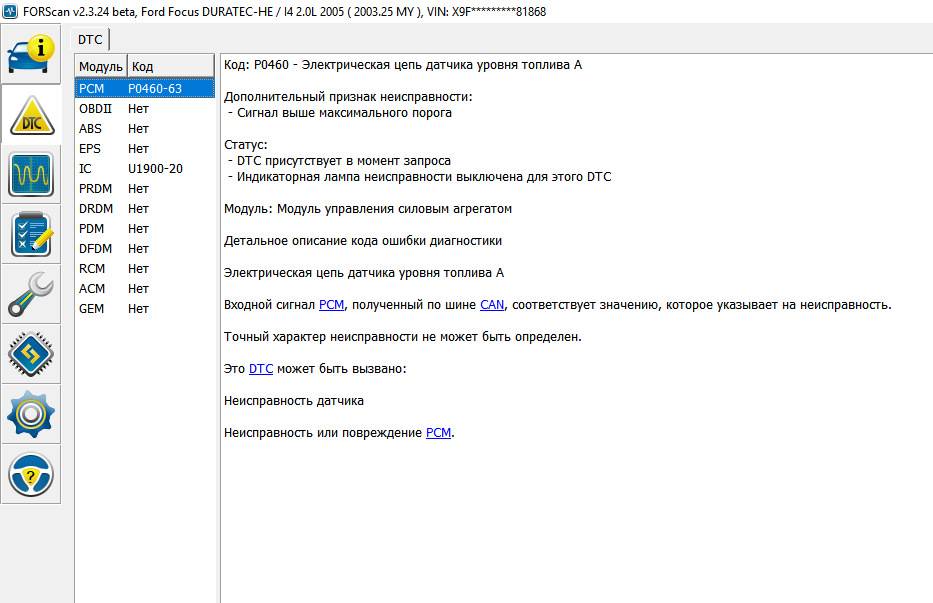Sort by the Модуль column header
933x603 pixels.
(x=101, y=67)
